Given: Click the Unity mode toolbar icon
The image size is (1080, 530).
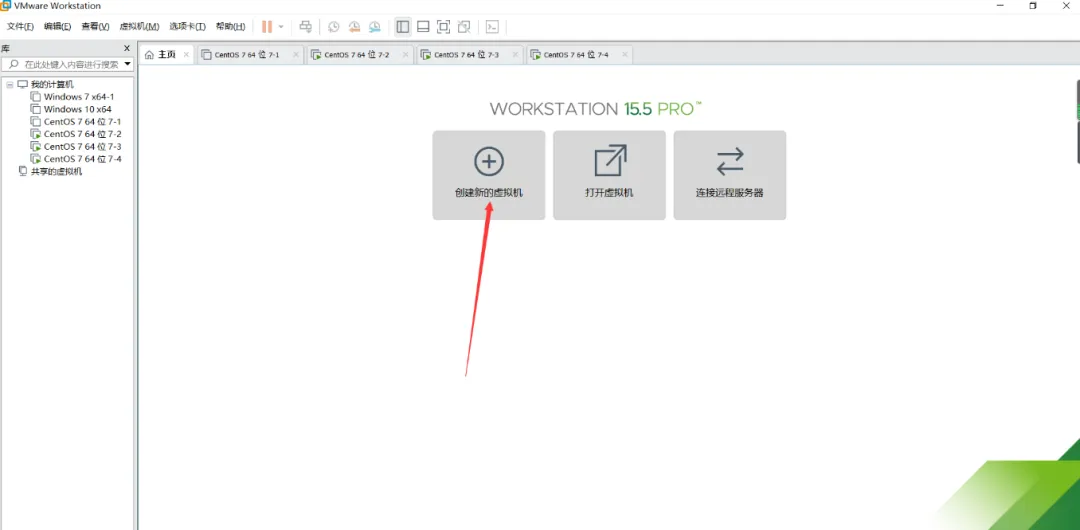Looking at the screenshot, I should click(464, 27).
